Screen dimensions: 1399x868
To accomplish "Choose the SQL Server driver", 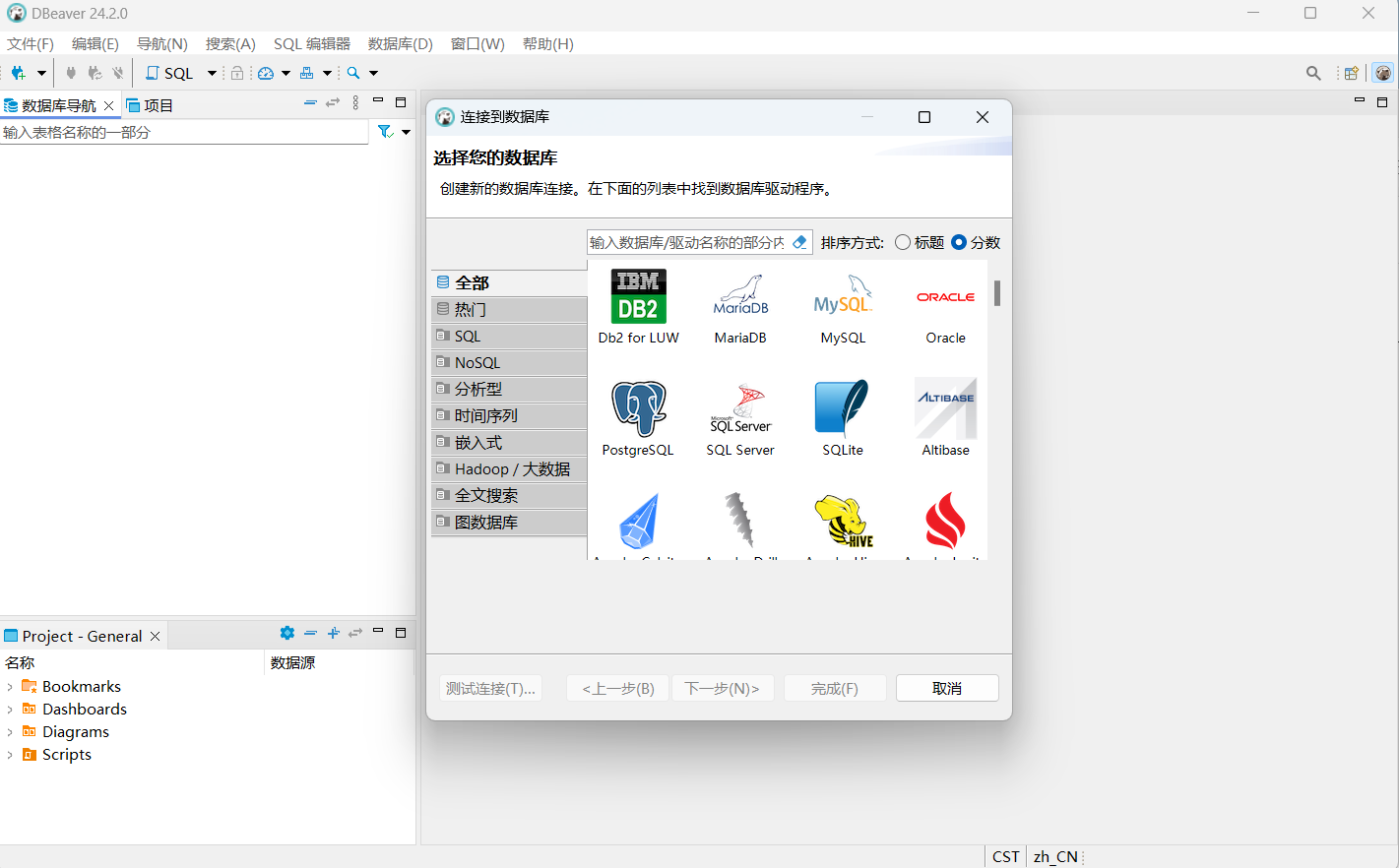I will coord(740,418).
